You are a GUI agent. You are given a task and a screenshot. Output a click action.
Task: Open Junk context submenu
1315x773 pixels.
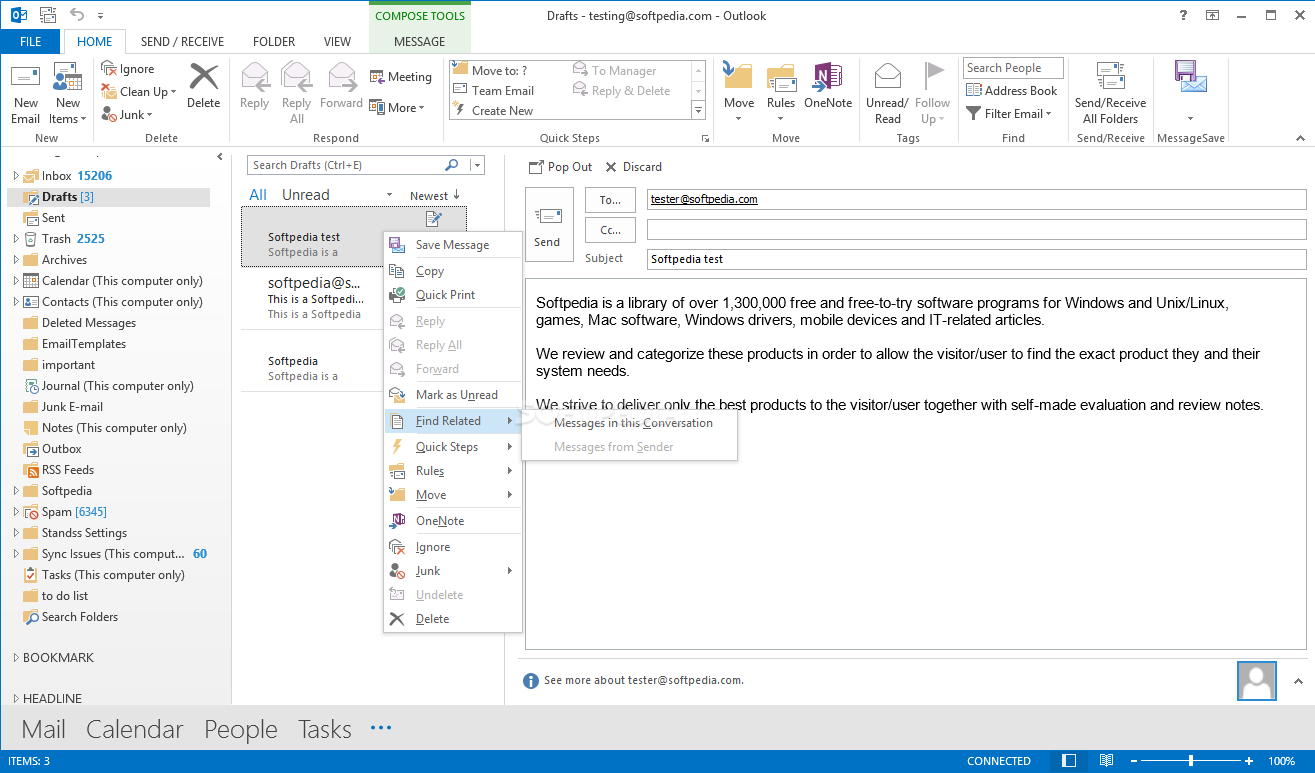[x=453, y=571]
